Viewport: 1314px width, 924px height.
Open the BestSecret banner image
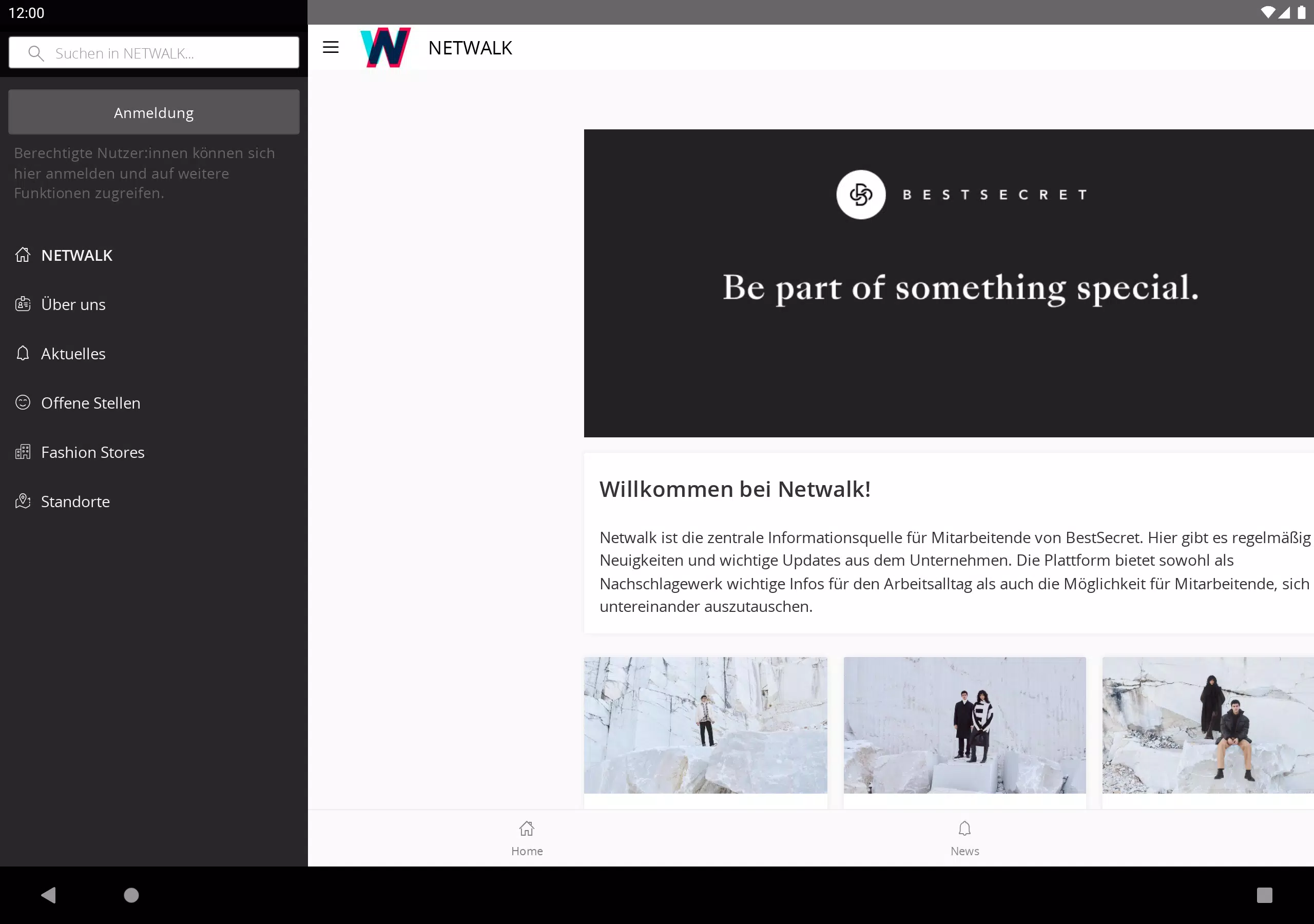pyautogui.click(x=949, y=283)
